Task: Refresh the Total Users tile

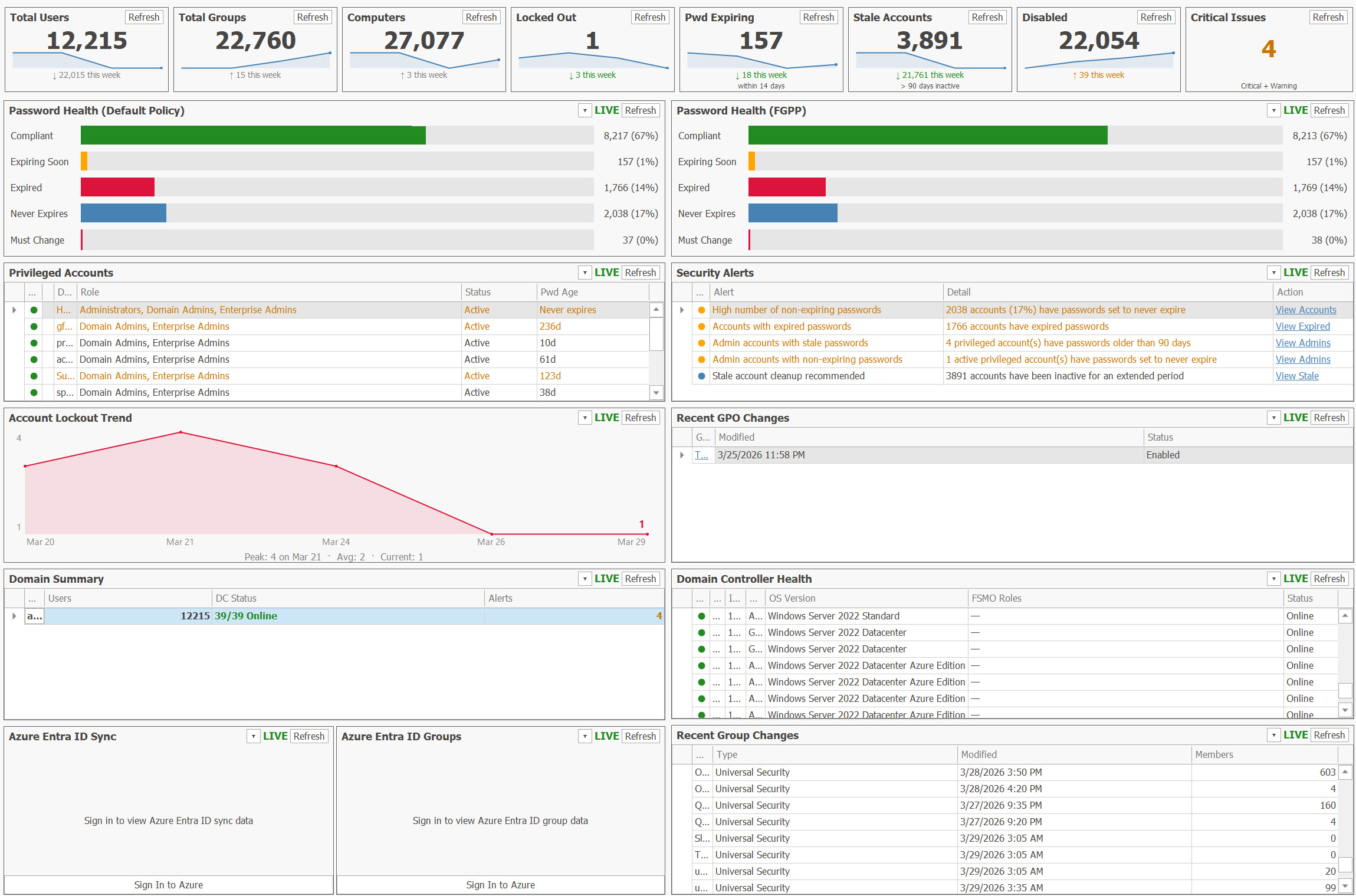Action: pyautogui.click(x=143, y=17)
